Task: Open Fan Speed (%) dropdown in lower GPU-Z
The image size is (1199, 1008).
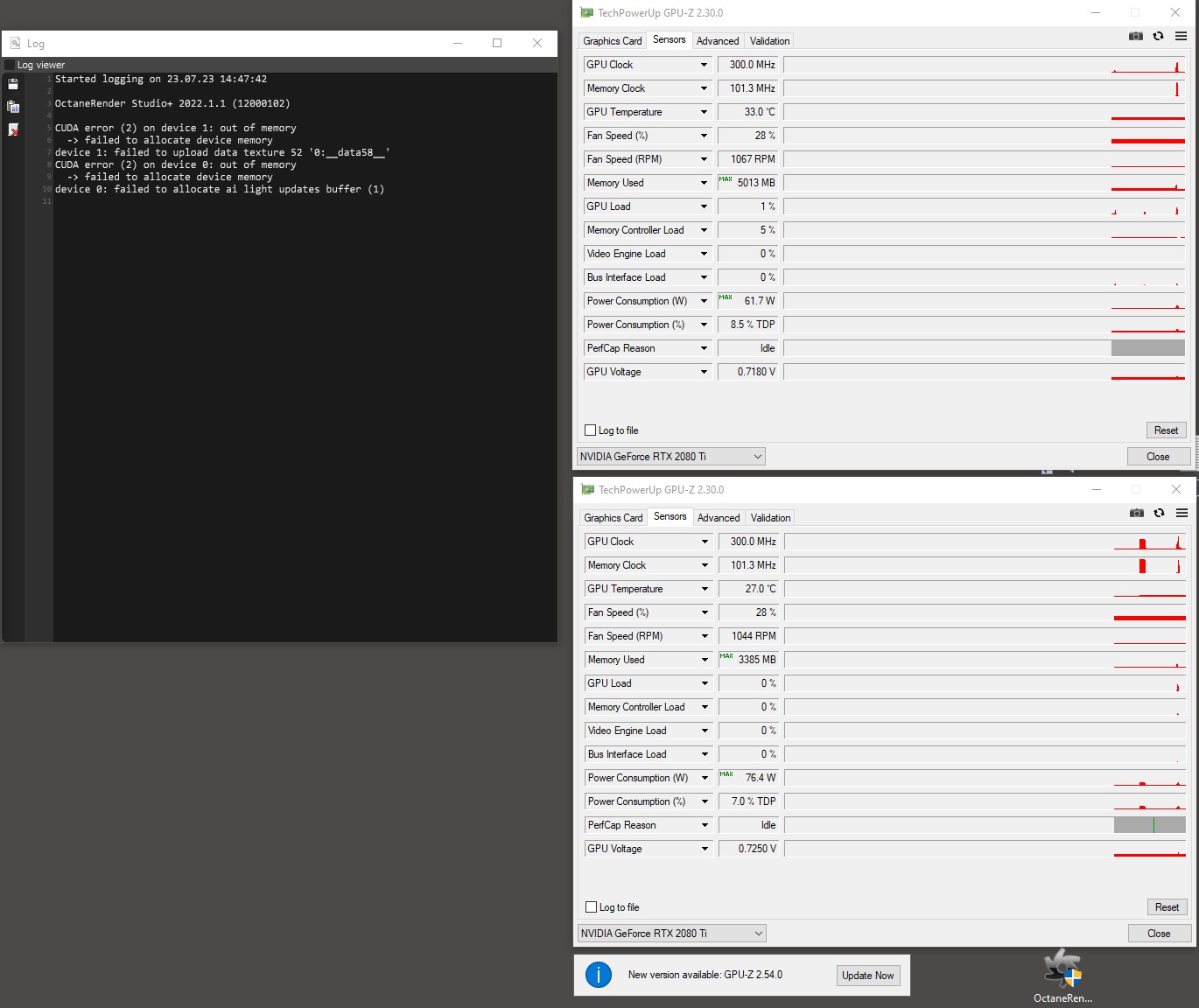Action: pos(705,612)
